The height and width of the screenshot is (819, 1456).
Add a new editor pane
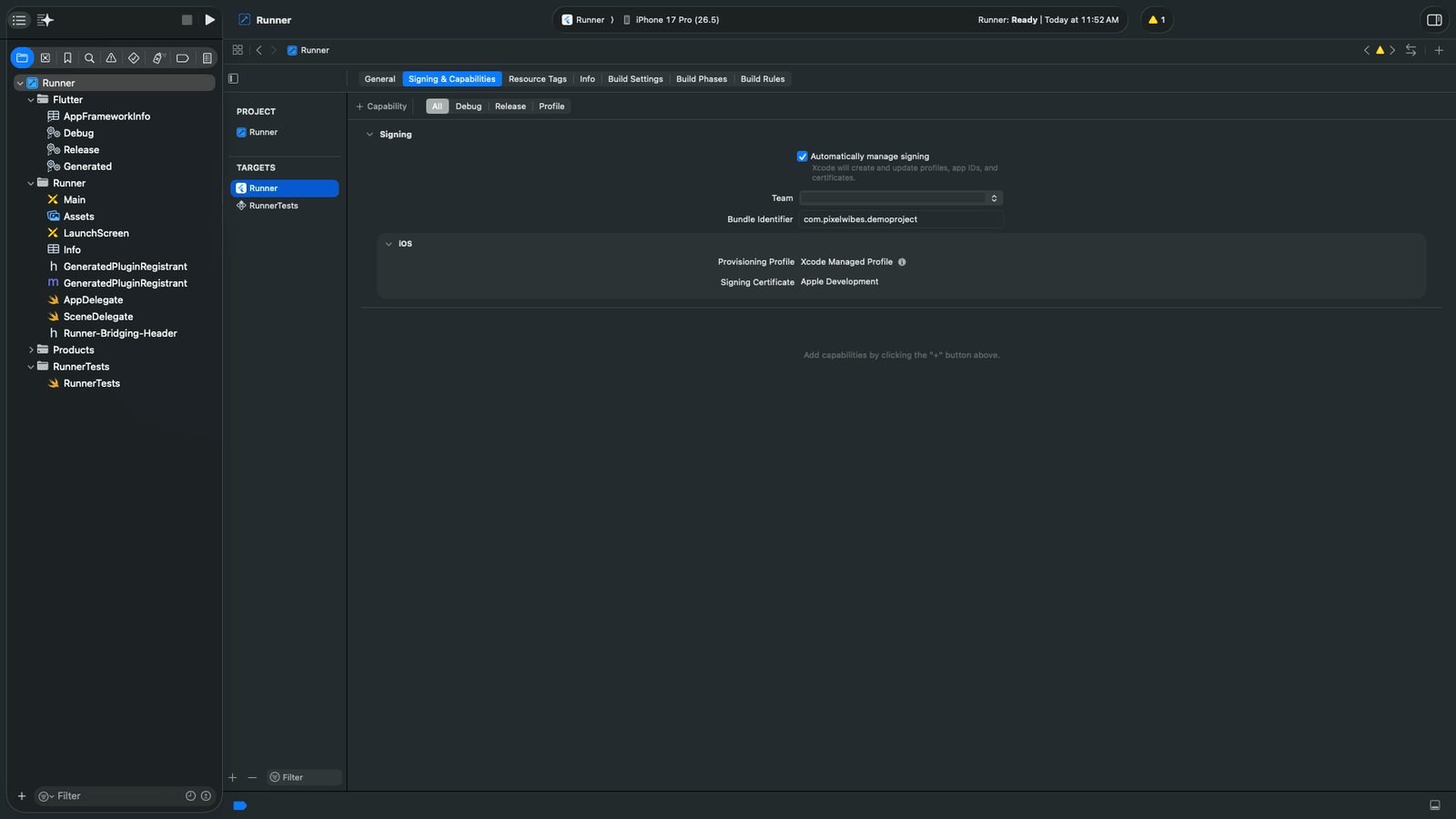pos(1439,50)
